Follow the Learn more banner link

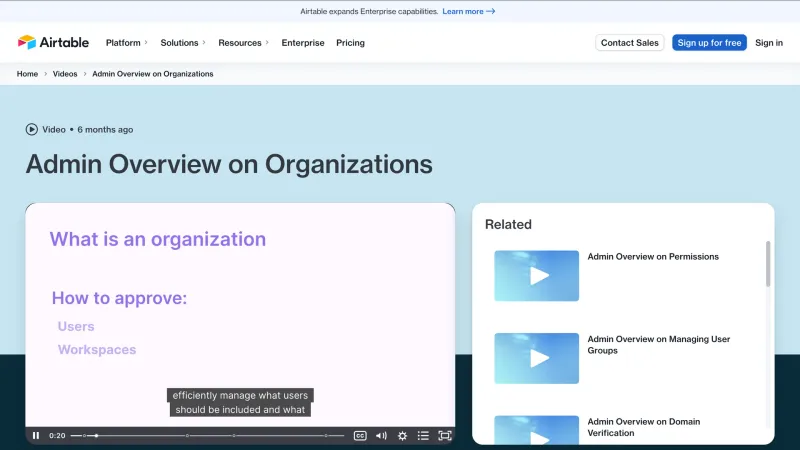pos(468,11)
